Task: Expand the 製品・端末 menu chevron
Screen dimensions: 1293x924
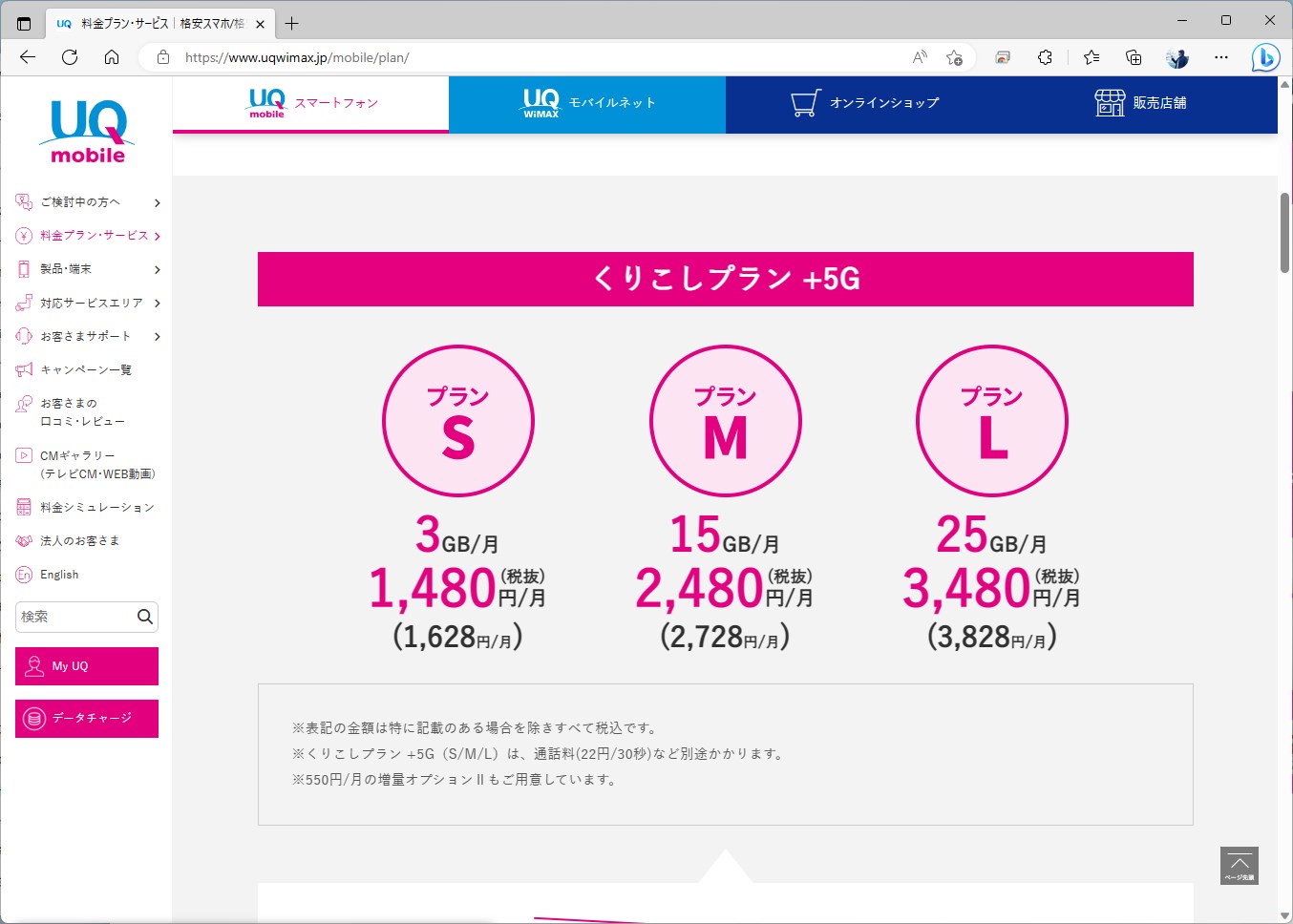Action: (158, 268)
